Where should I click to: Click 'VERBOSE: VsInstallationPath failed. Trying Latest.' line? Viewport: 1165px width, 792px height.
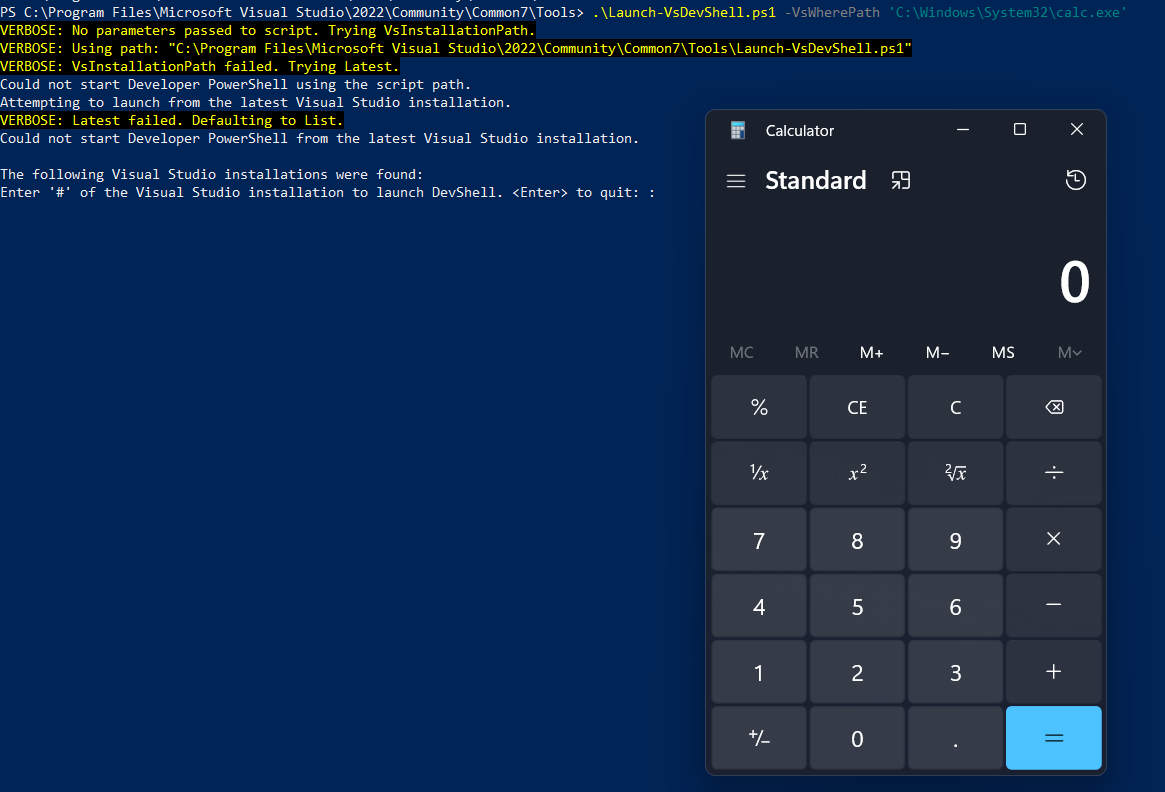(x=200, y=66)
